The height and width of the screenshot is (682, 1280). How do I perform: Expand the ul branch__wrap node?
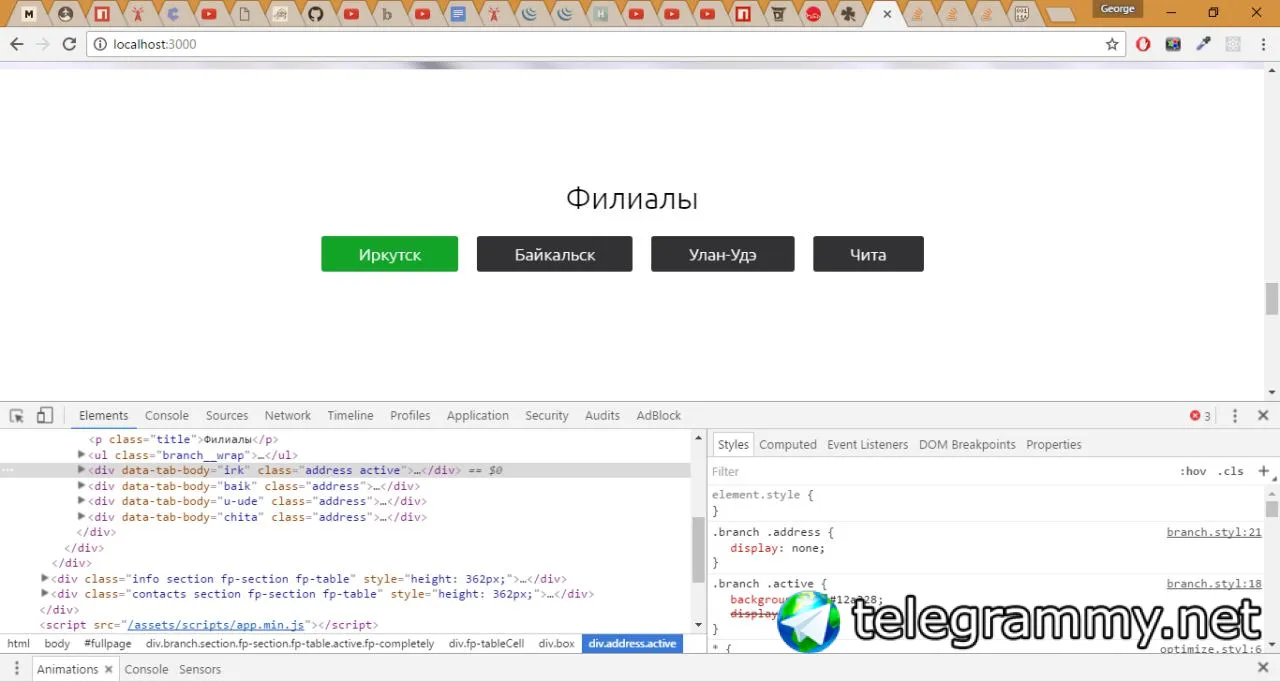[x=82, y=455]
